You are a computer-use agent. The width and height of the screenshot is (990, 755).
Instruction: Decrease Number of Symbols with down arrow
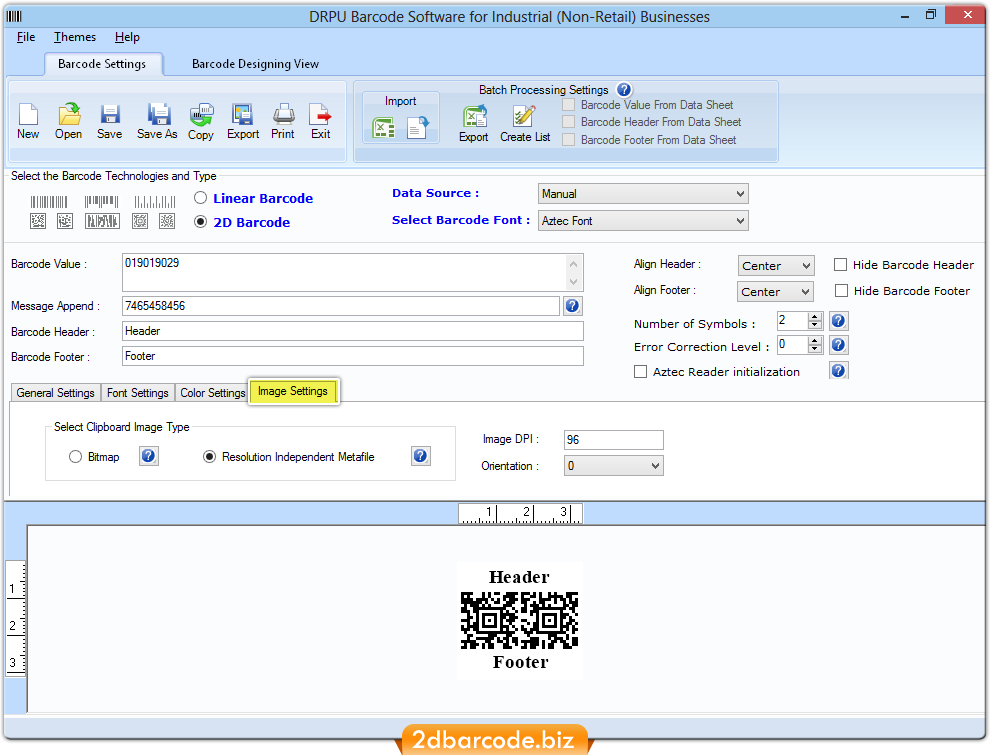click(815, 325)
